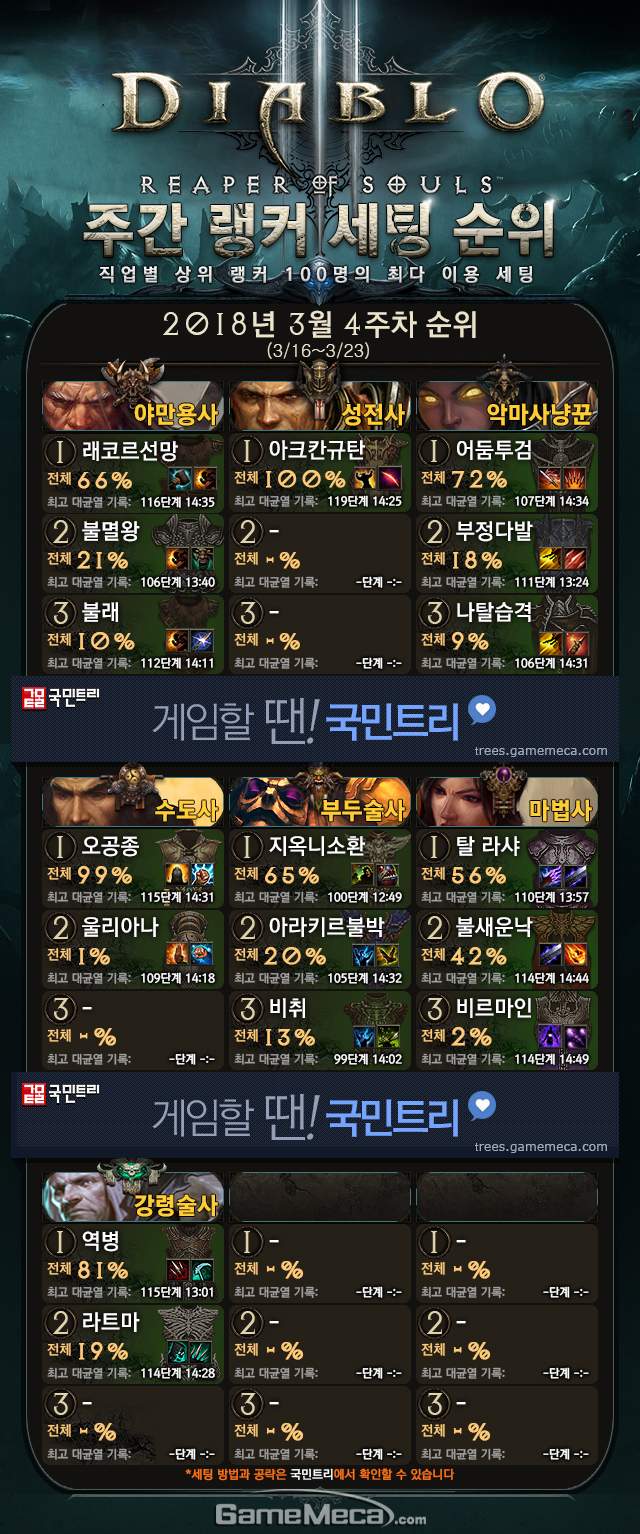Select the Crusader (성전사) class header
This screenshot has width=640, height=1534.
click(320, 405)
